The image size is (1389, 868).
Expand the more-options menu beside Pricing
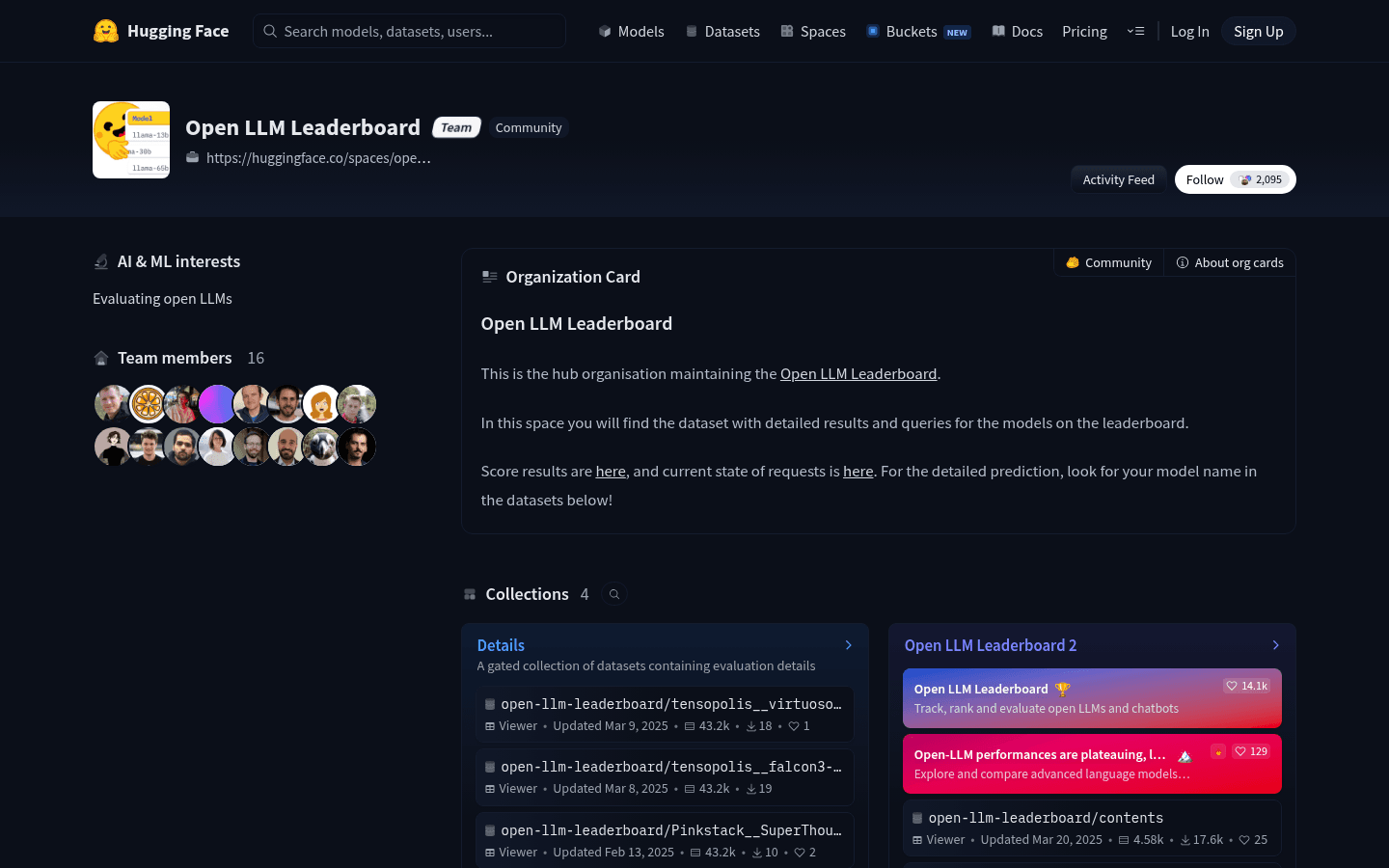coord(1135,31)
